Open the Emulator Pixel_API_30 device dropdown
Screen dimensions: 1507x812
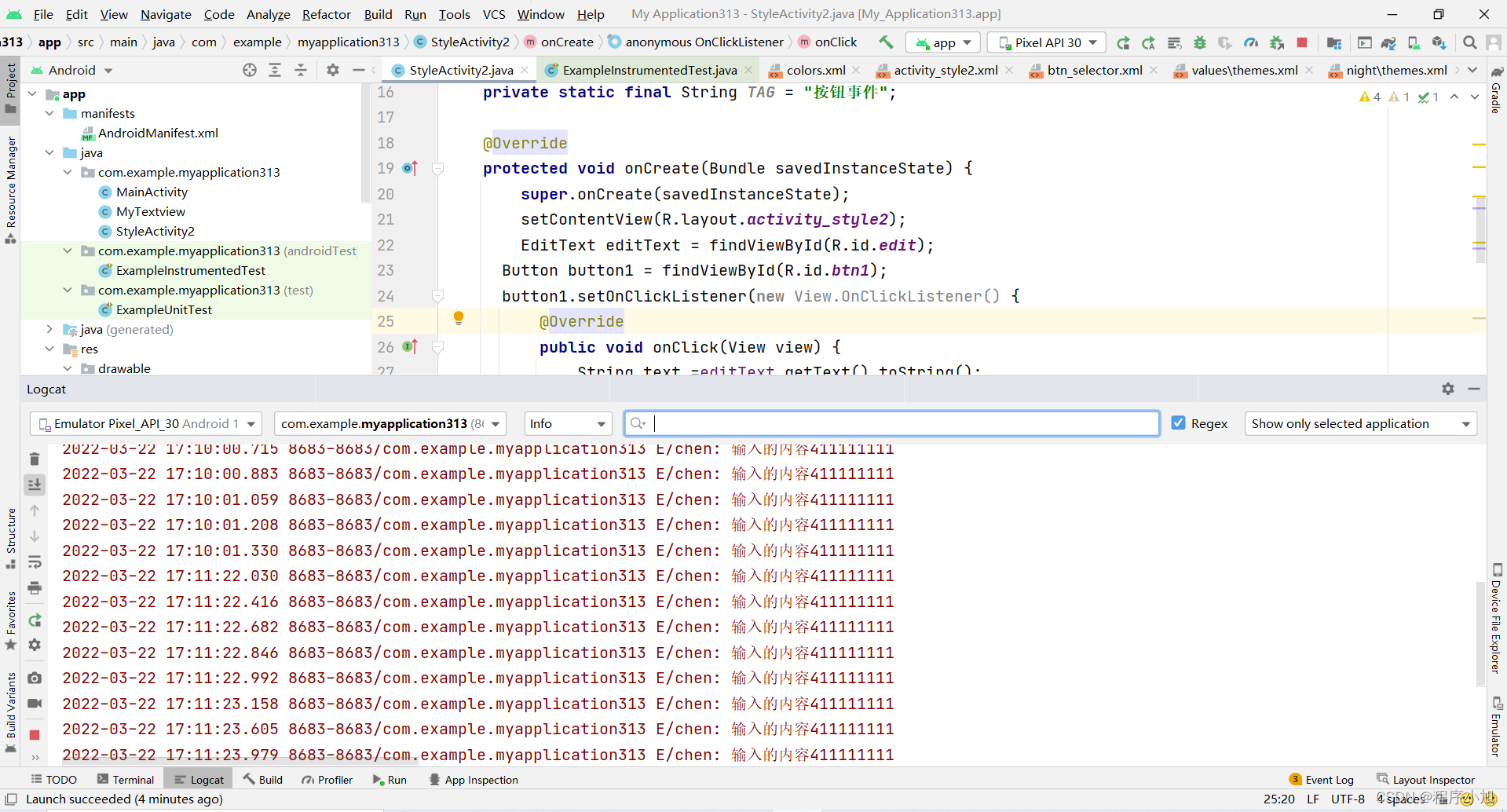tap(146, 423)
